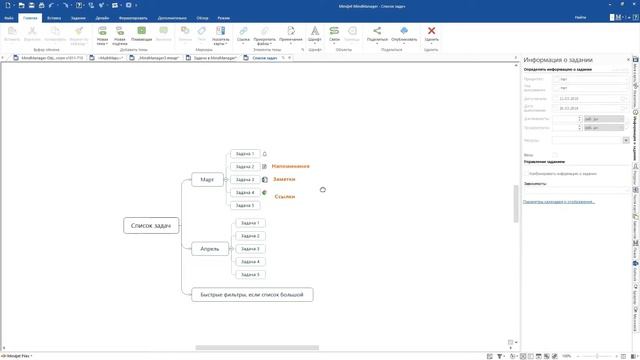640x360 pixels.
Task: Click Undo arrow in quick access toolbar
Action: pos(51,5)
